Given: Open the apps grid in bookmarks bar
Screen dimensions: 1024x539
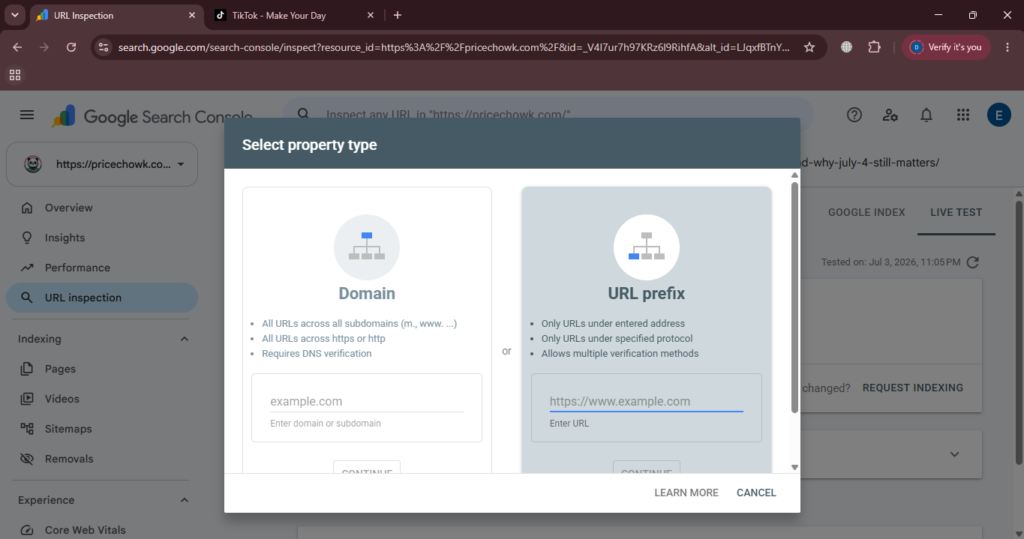Looking at the screenshot, I should [x=15, y=75].
